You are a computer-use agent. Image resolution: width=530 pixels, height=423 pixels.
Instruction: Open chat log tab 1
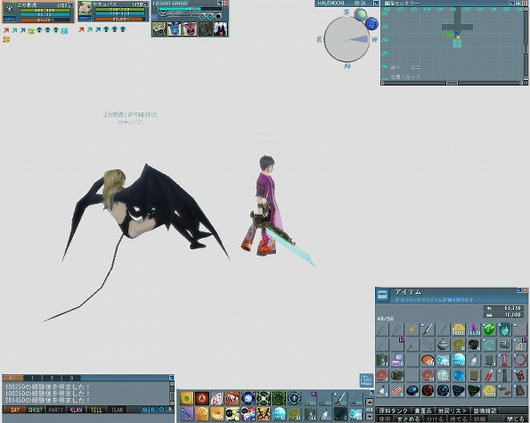(32, 378)
